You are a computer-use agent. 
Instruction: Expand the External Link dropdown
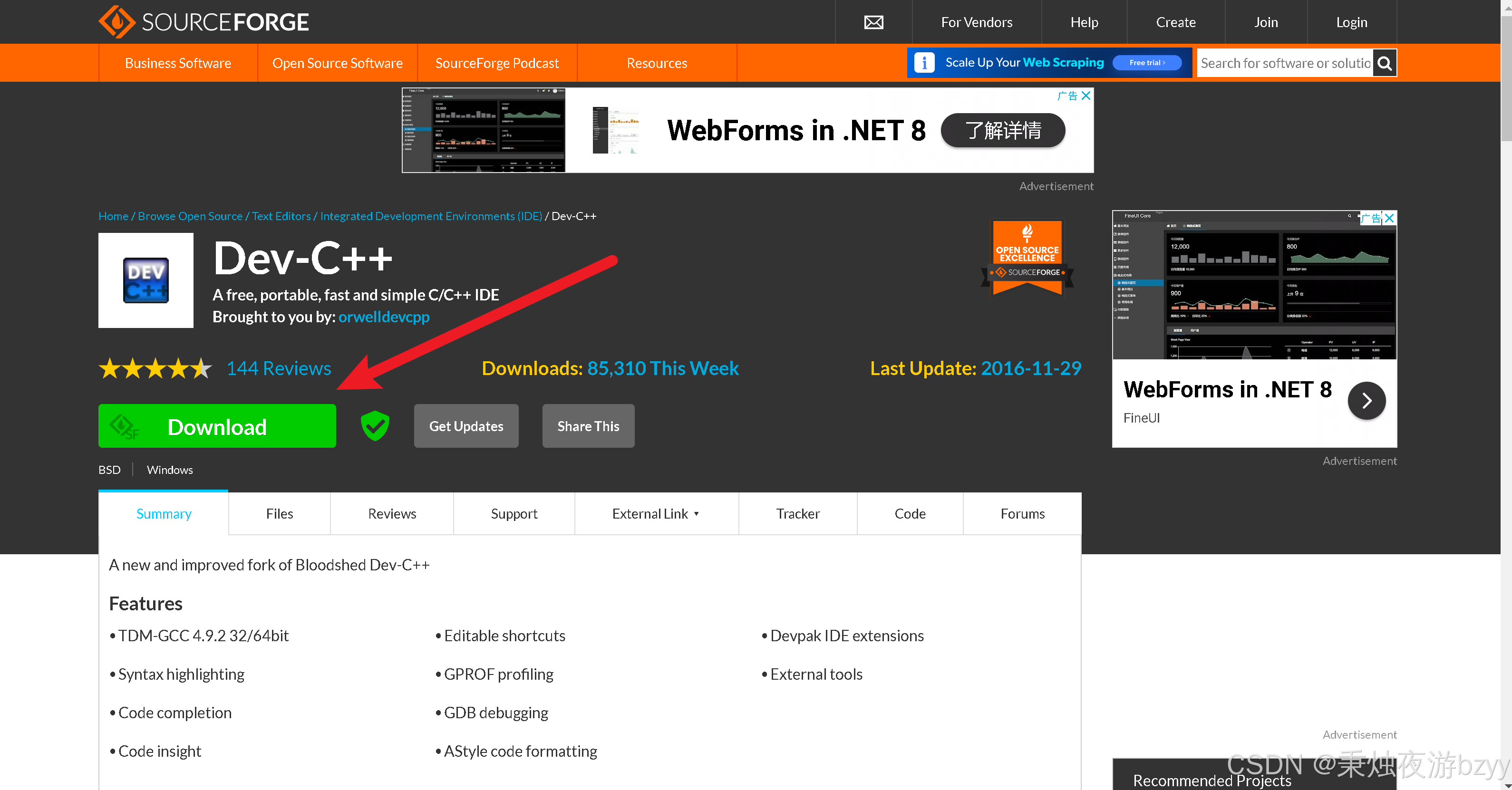click(656, 513)
